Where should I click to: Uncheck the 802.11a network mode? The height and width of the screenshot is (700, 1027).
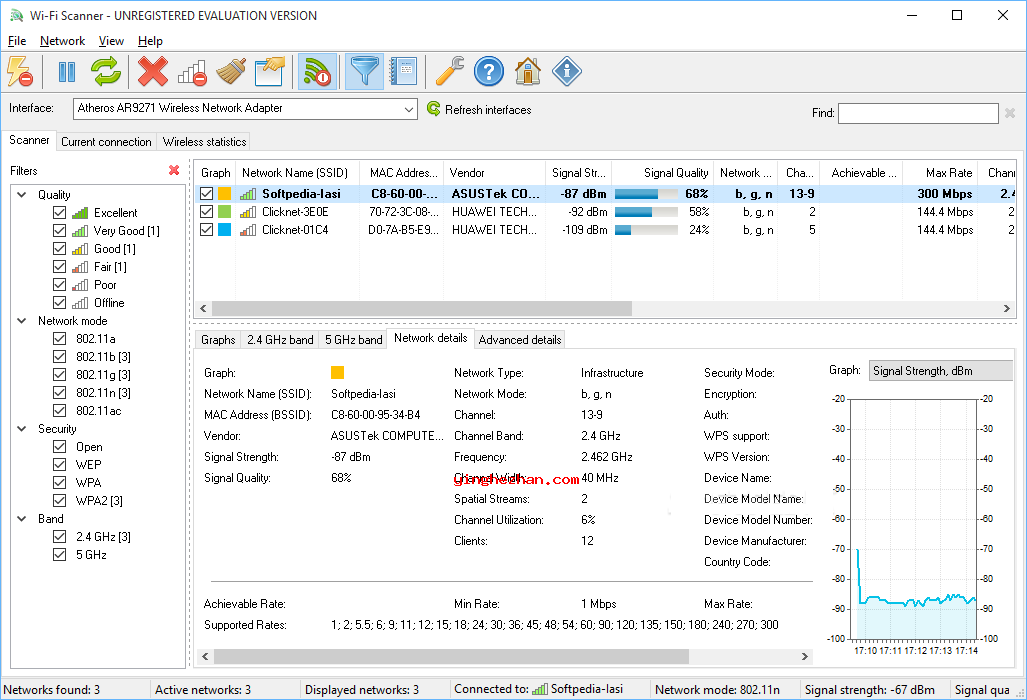[x=60, y=339]
